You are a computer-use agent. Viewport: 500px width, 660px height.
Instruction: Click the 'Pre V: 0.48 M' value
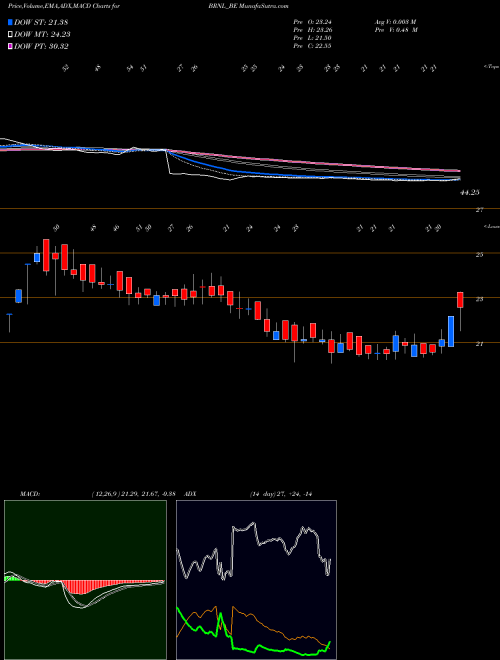tap(396, 30)
